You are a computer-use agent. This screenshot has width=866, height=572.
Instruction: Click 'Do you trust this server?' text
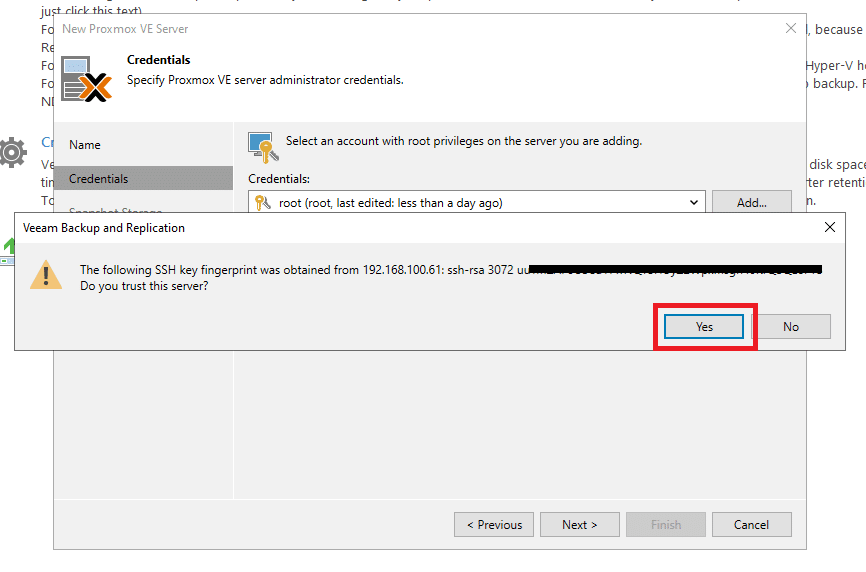(x=144, y=286)
